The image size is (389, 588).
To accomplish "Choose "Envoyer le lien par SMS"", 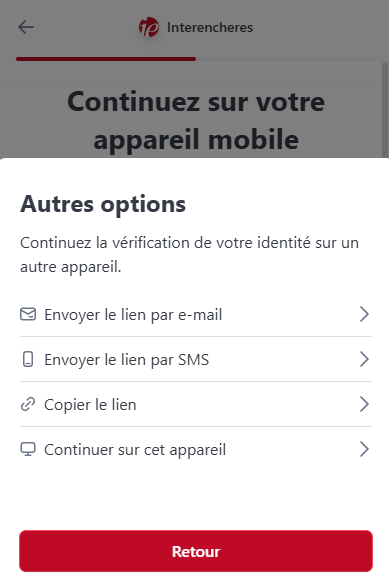I will coord(196,359).
